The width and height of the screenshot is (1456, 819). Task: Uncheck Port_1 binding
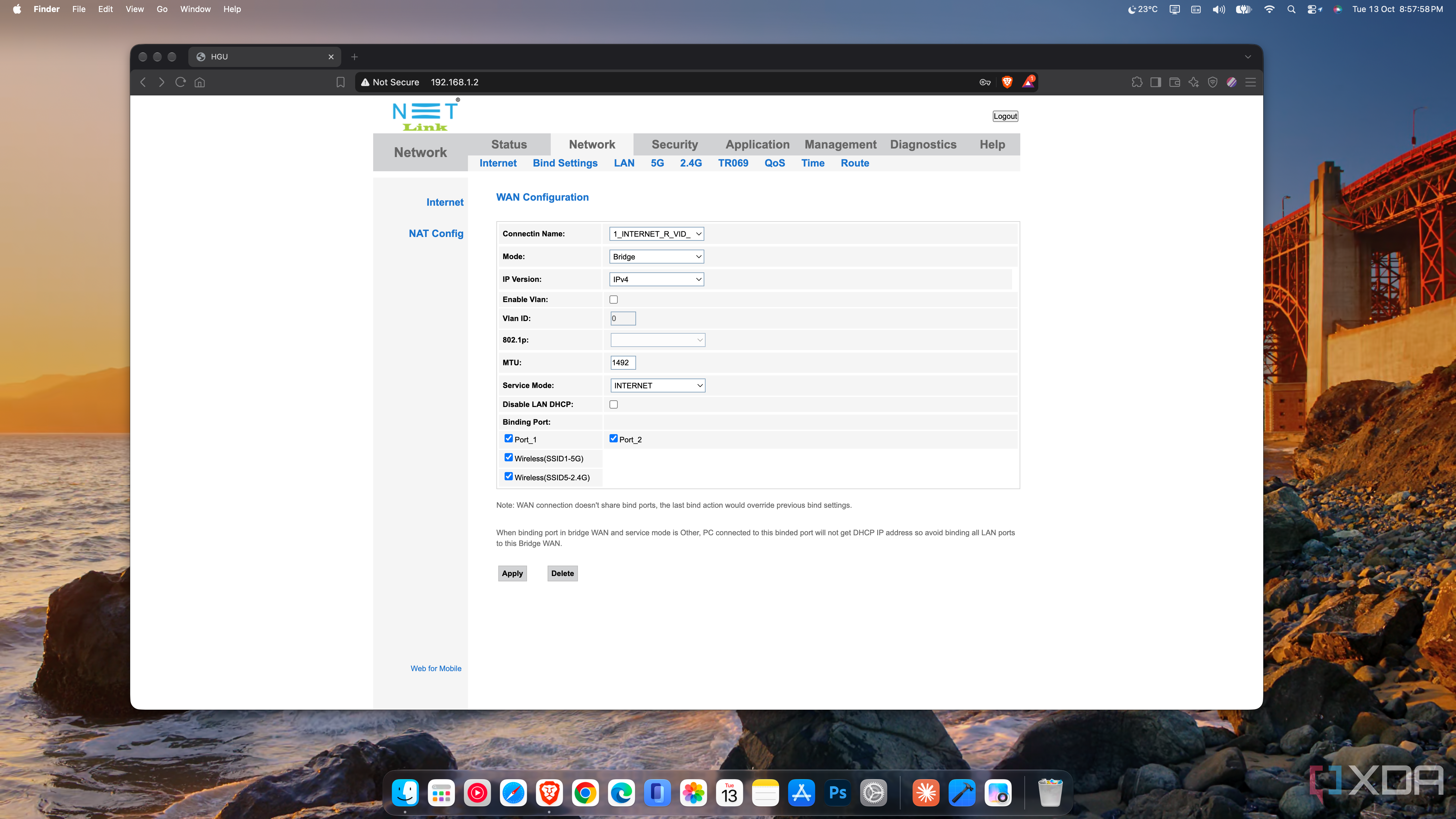[x=509, y=439]
